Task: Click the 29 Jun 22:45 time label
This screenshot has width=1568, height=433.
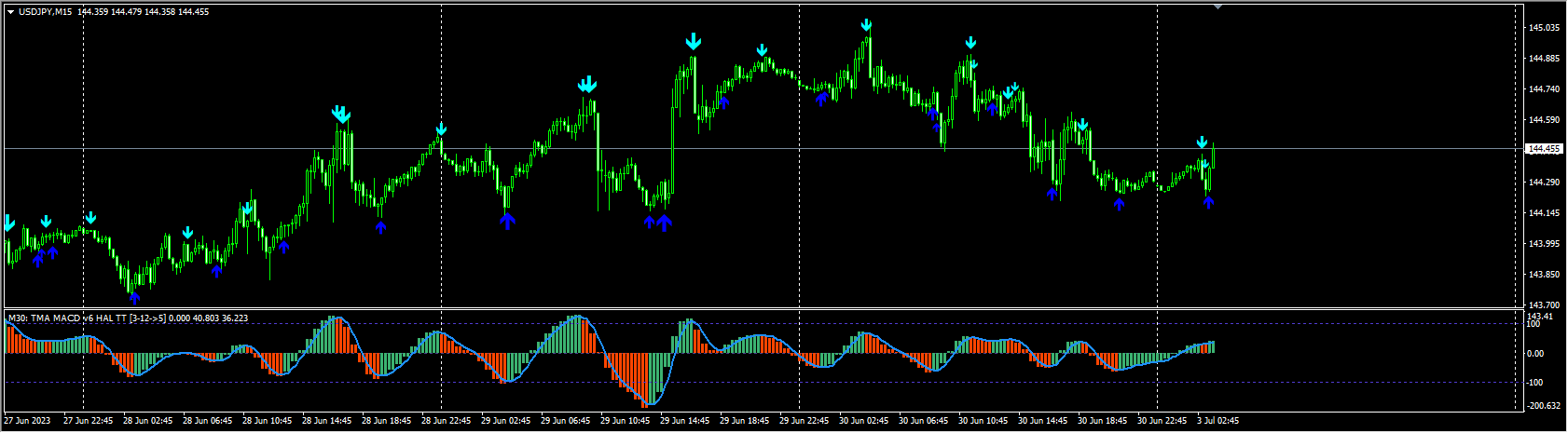Action: pos(805,421)
